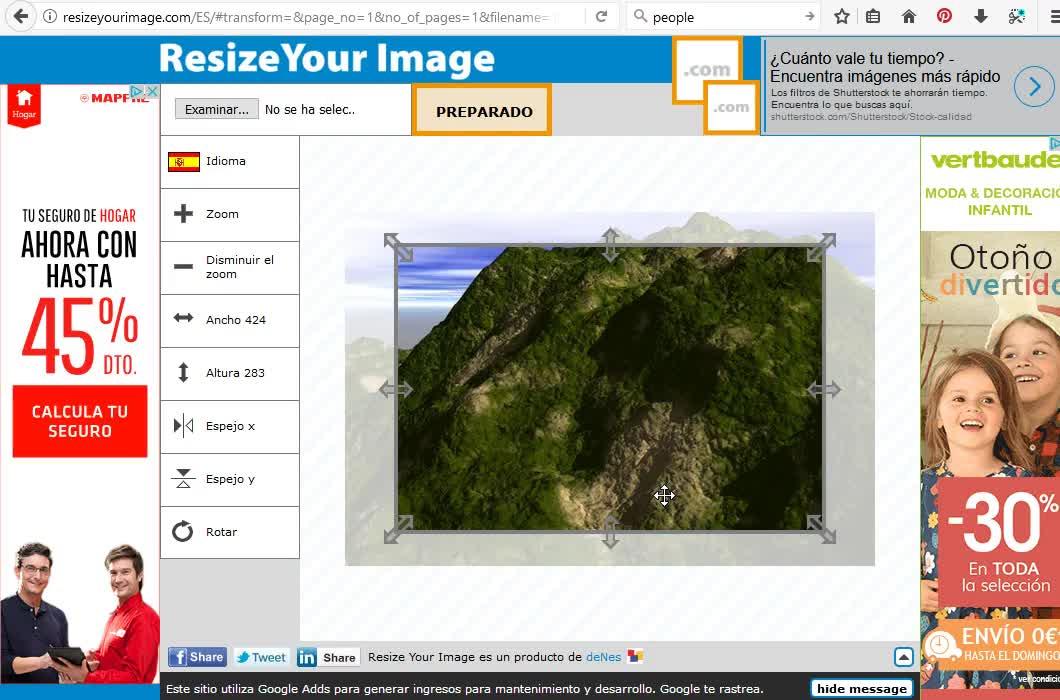The height and width of the screenshot is (700, 1060).
Task: Grab the top-right corner crop handle
Action: 821,248
